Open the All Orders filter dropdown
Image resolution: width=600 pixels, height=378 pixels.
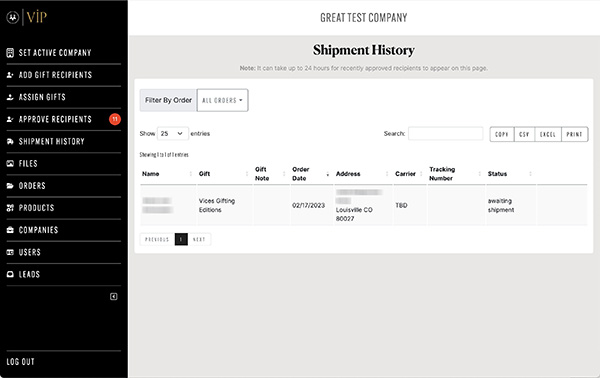point(222,100)
